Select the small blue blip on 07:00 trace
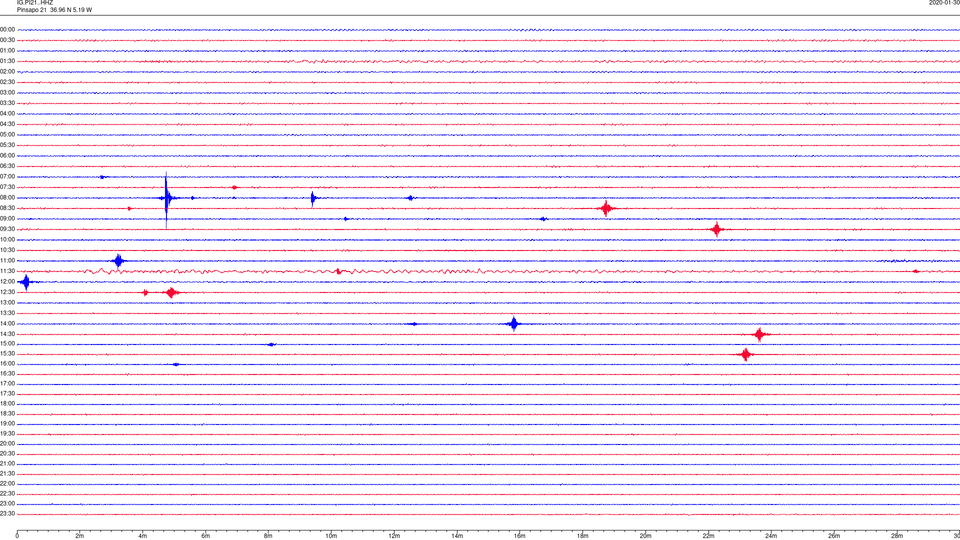960x540 pixels. pyautogui.click(x=103, y=177)
